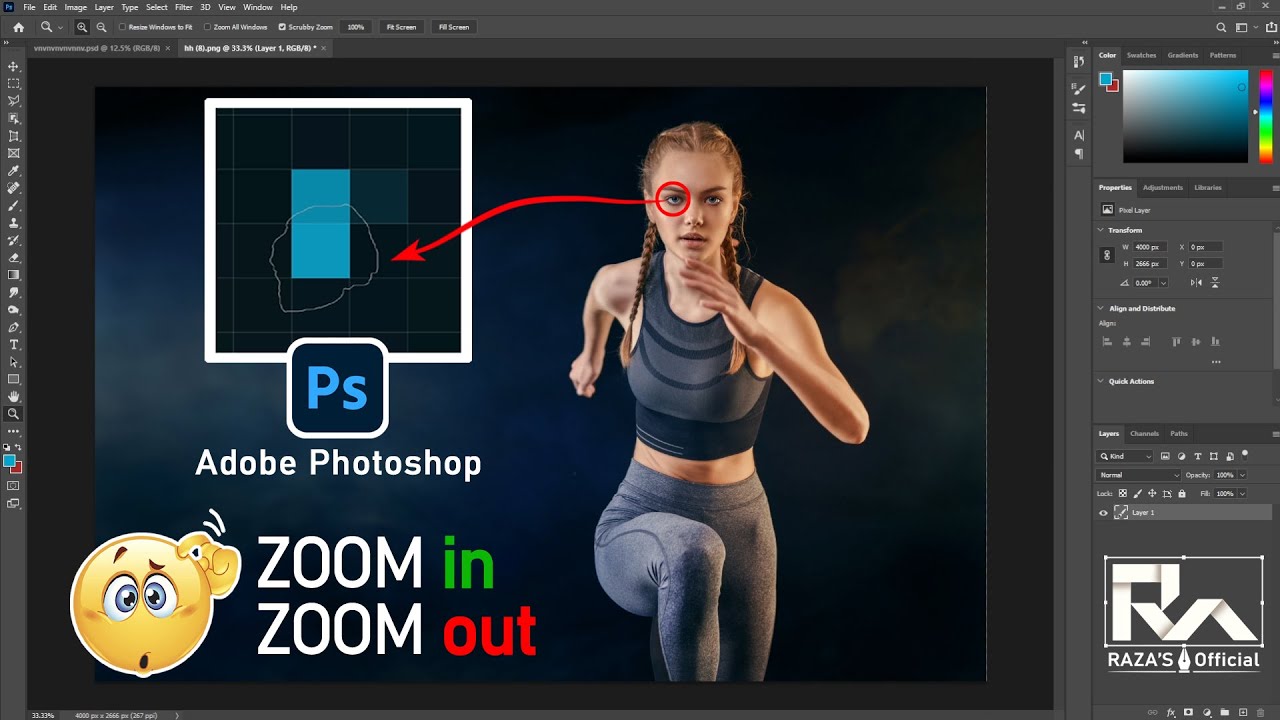Open the search icon at top right
The width and height of the screenshot is (1280, 720).
(x=1221, y=27)
